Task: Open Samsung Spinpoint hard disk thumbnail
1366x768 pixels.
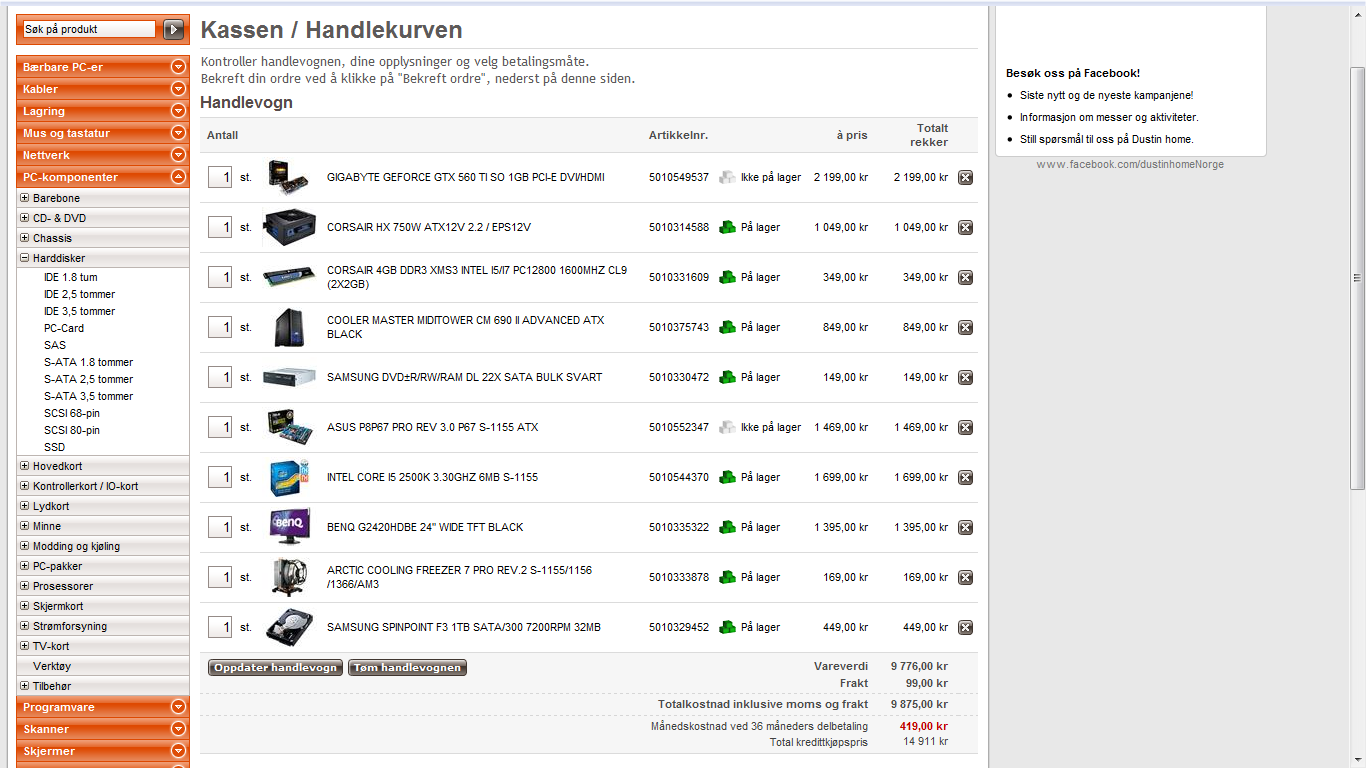Action: (290, 627)
